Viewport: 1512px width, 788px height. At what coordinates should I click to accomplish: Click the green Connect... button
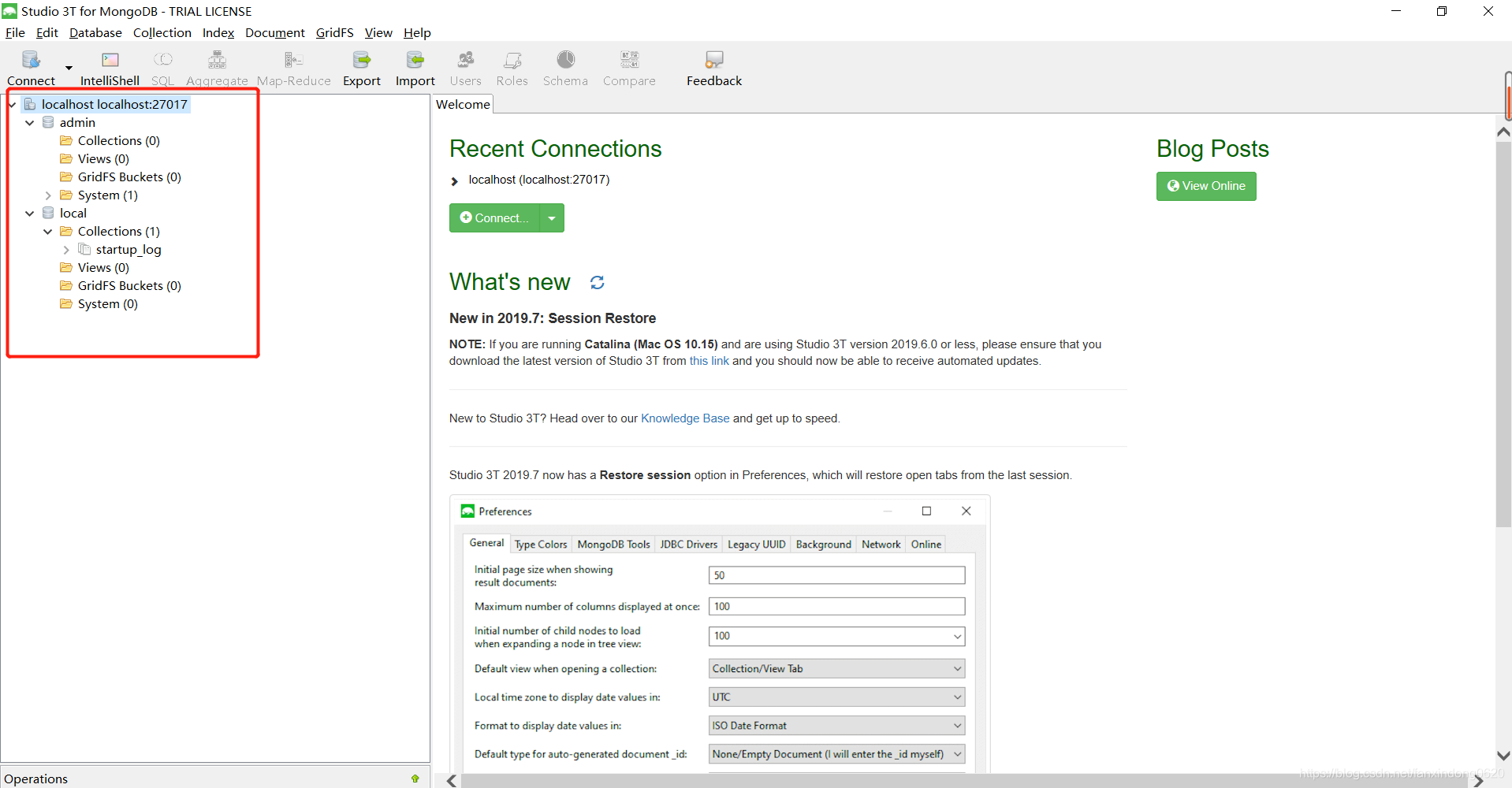[494, 218]
